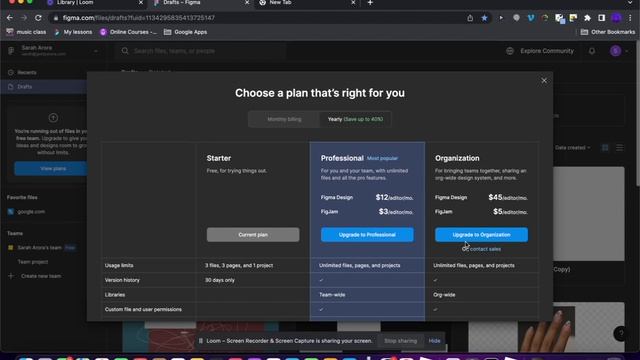Screen dimensions: 640x360
Task: Click the browser tab list chevron
Action: 630,2
